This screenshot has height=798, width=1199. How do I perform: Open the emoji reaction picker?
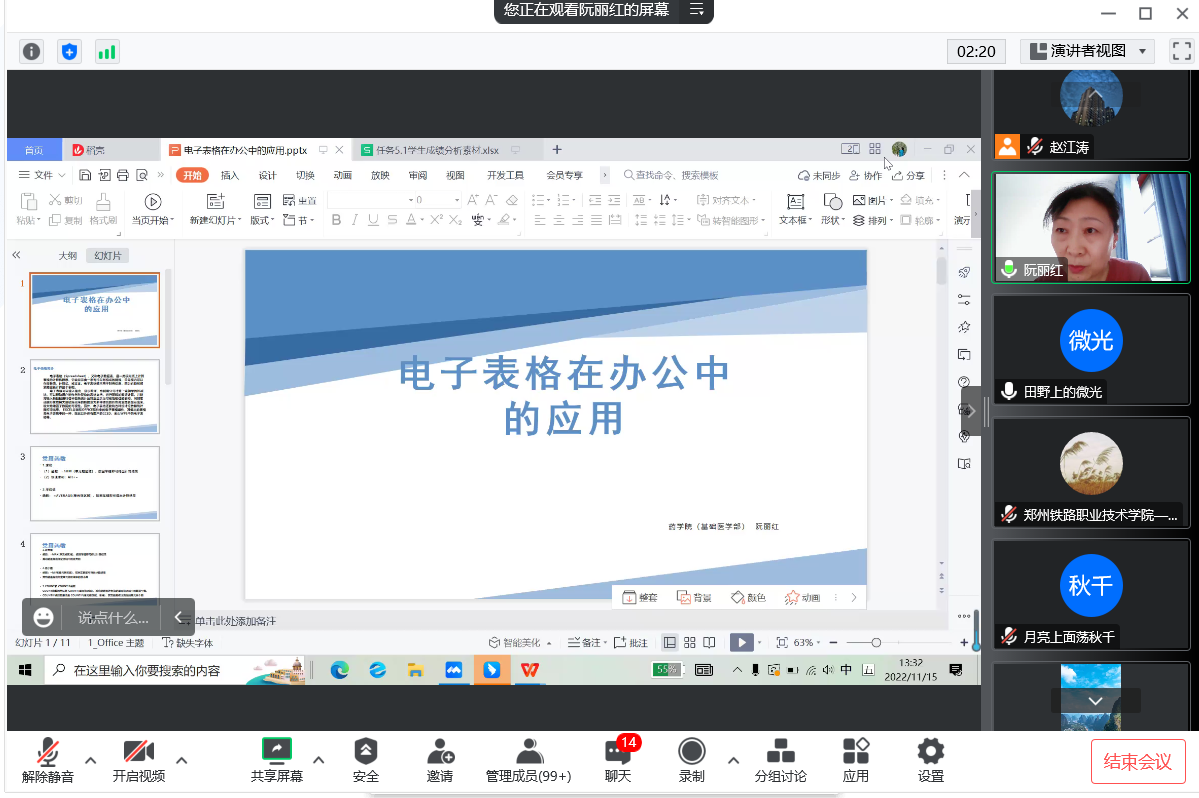(x=44, y=617)
